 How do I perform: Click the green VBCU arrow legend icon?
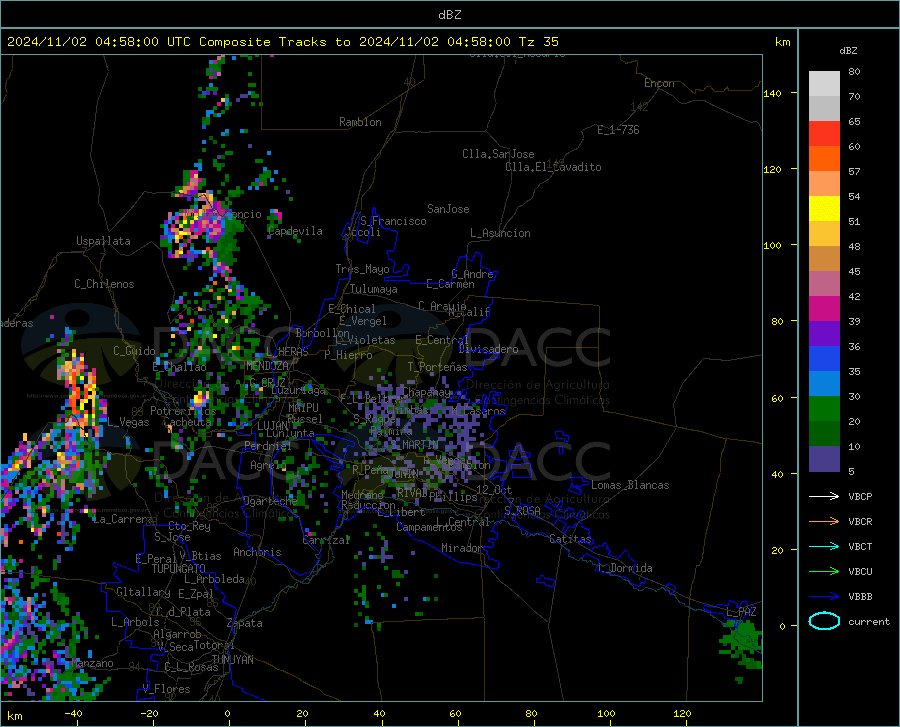click(824, 572)
